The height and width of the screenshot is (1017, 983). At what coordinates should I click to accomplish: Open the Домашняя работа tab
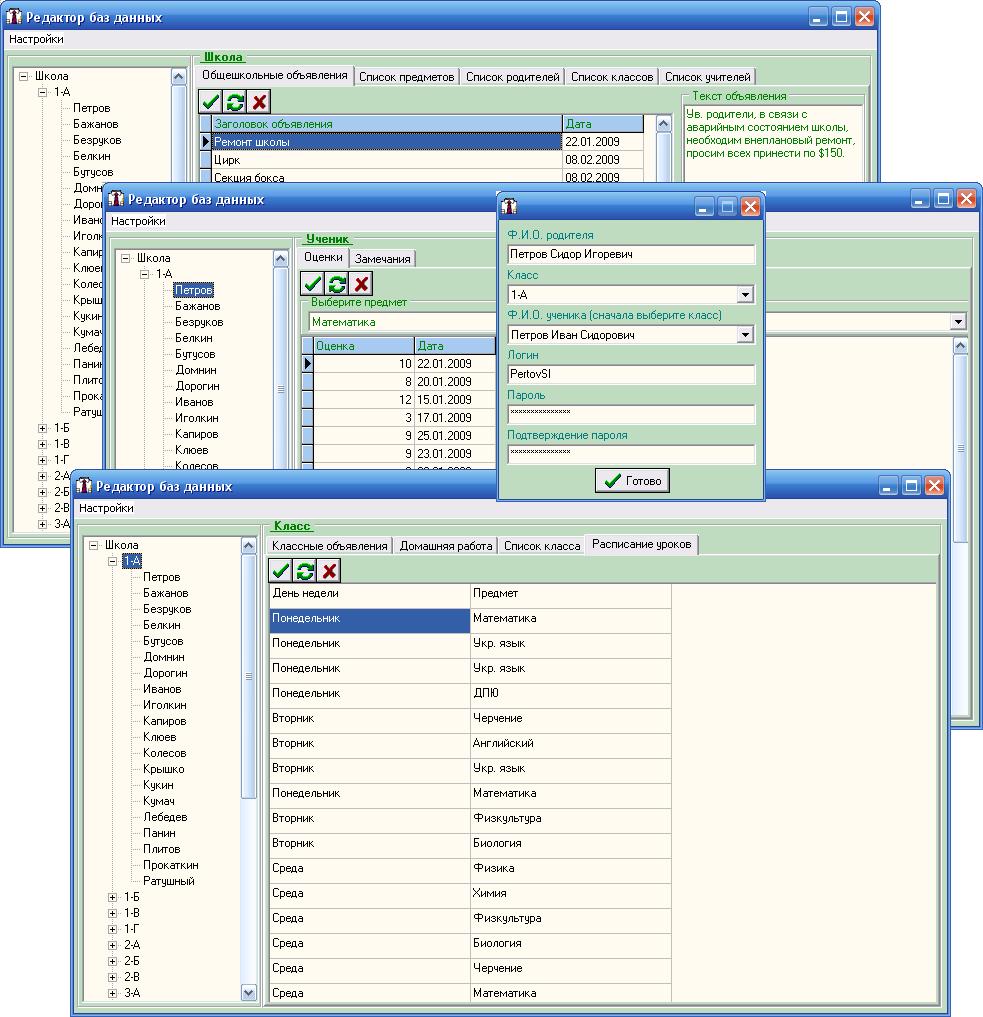tap(446, 546)
